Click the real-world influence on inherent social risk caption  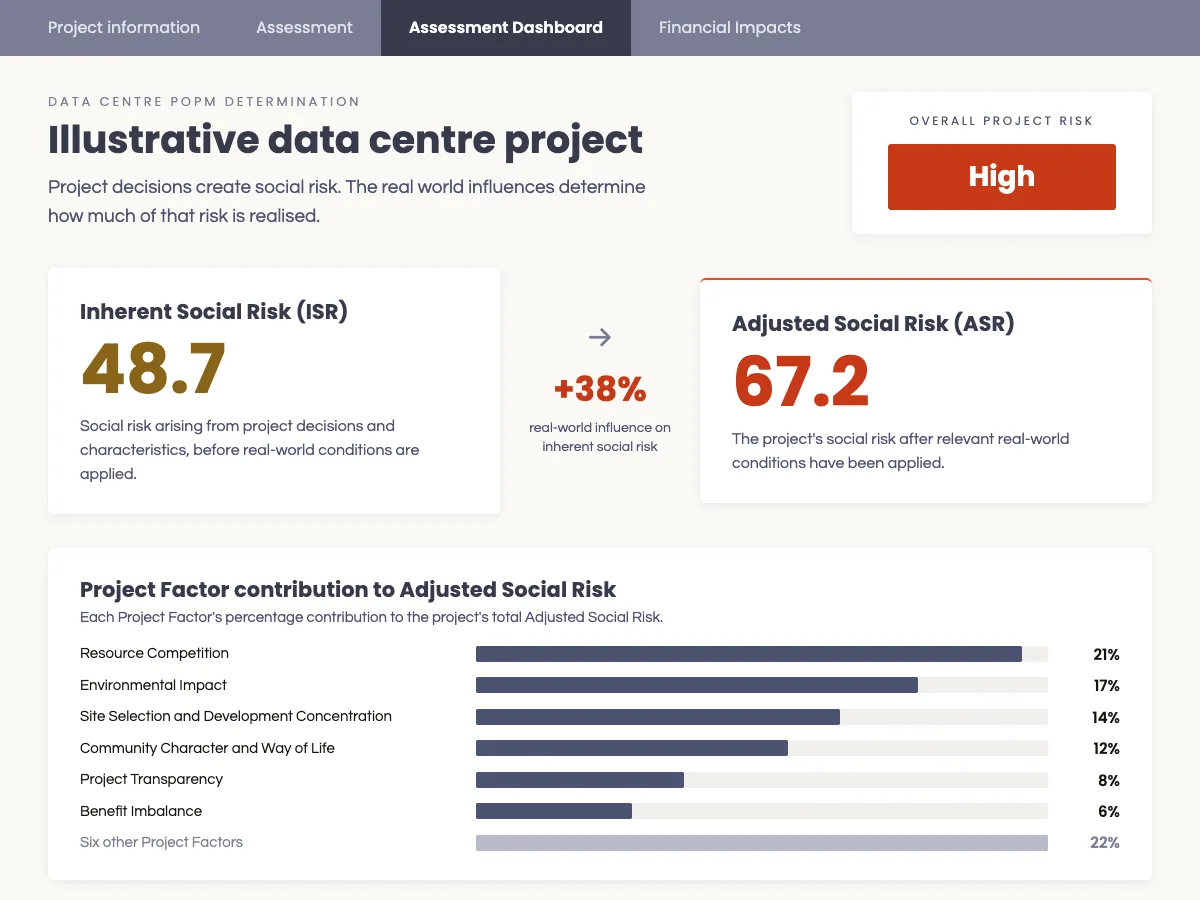coord(600,437)
